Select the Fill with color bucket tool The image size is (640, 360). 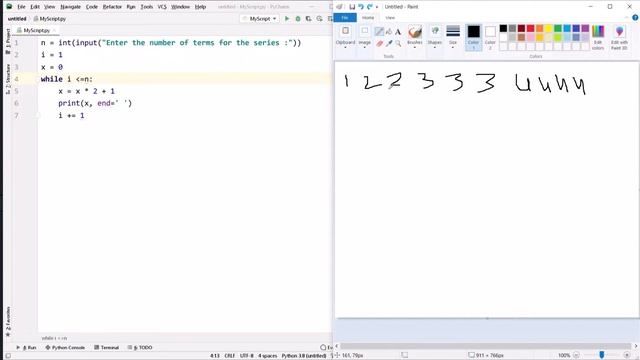[x=389, y=31]
